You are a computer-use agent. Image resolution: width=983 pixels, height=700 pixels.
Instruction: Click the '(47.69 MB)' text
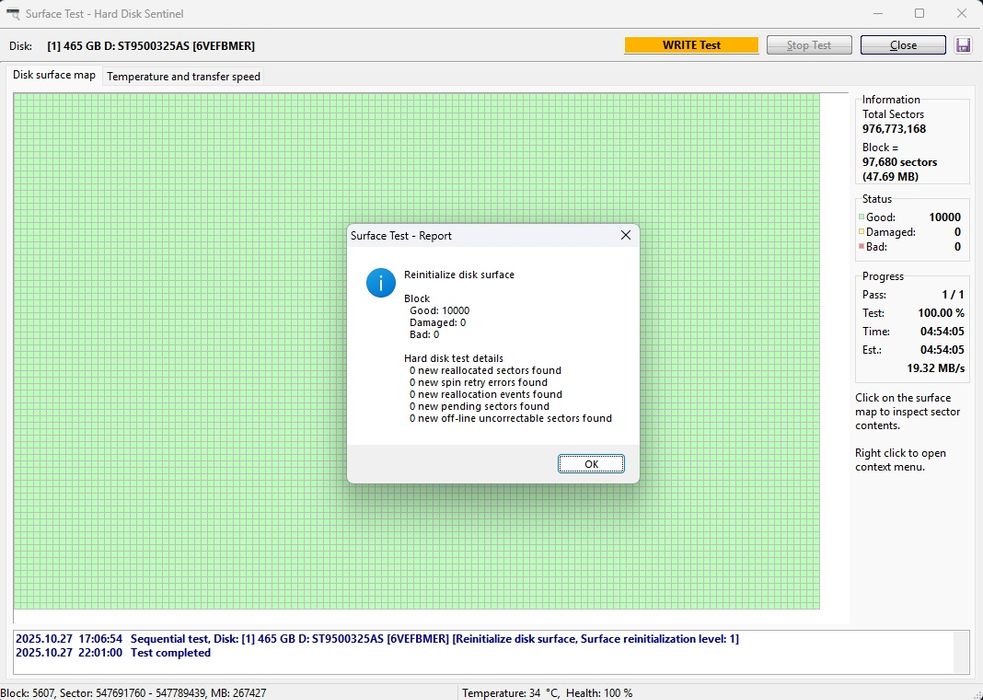[x=890, y=176]
